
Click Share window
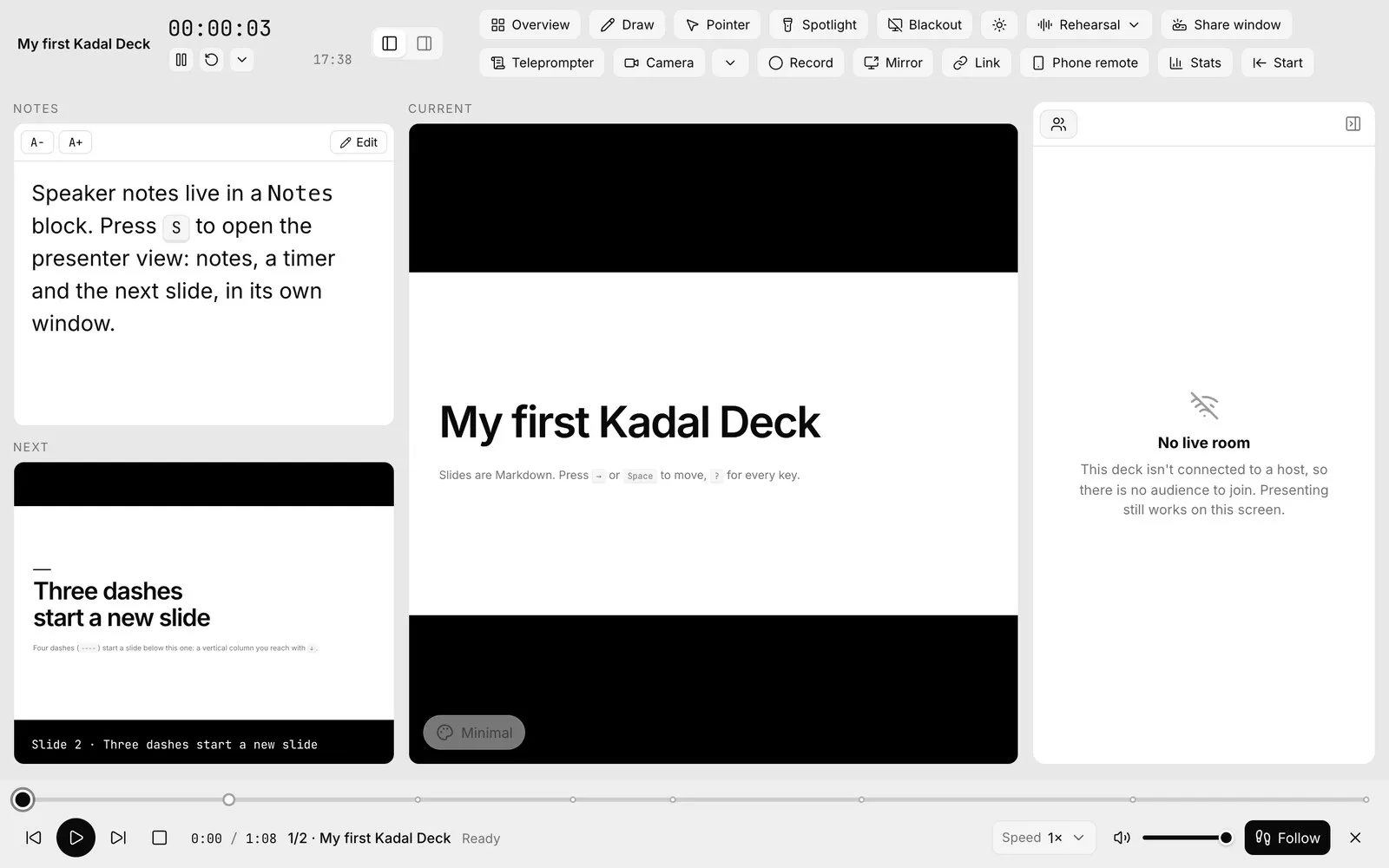1227,24
